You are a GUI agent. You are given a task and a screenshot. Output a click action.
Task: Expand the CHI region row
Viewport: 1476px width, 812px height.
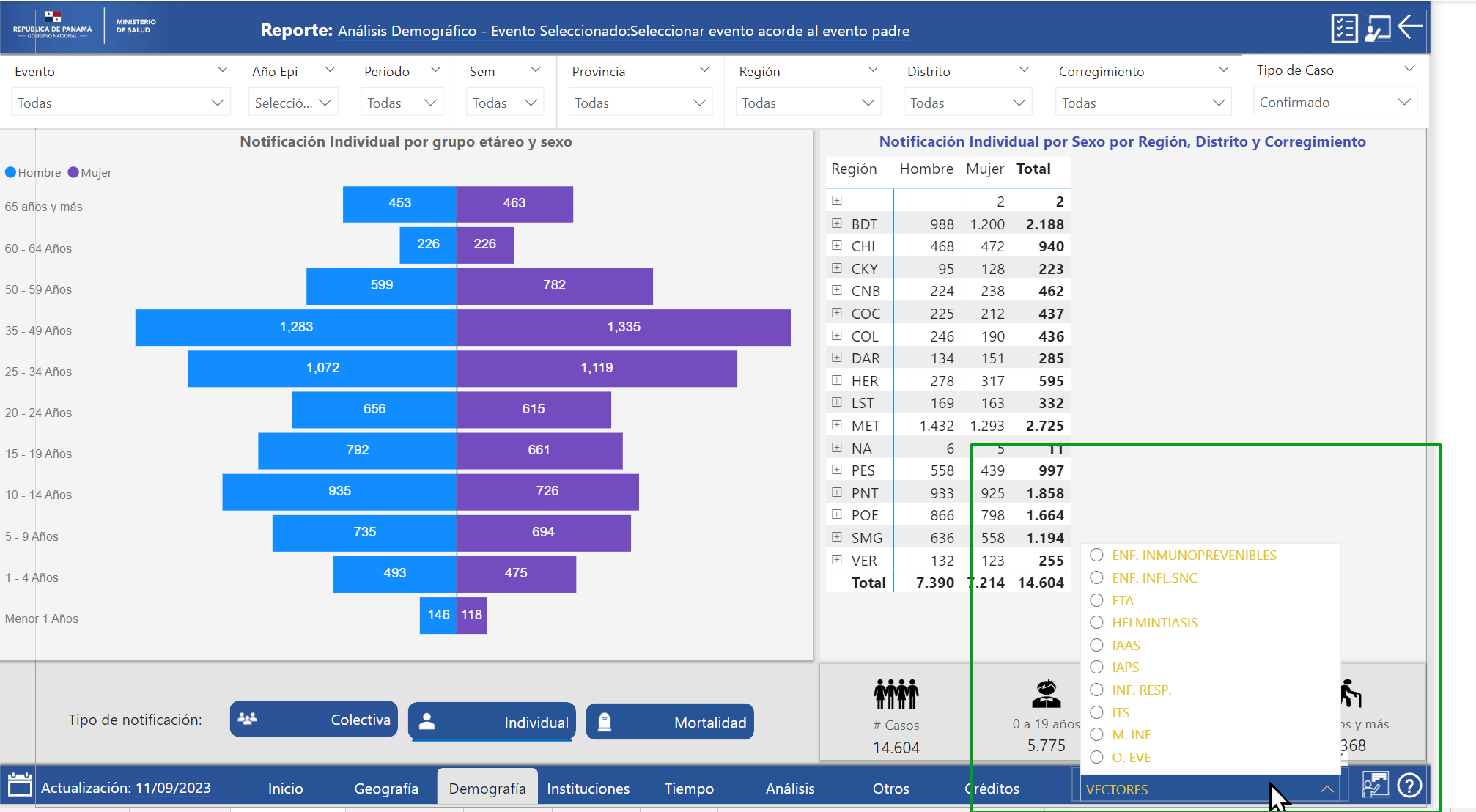[x=837, y=246]
